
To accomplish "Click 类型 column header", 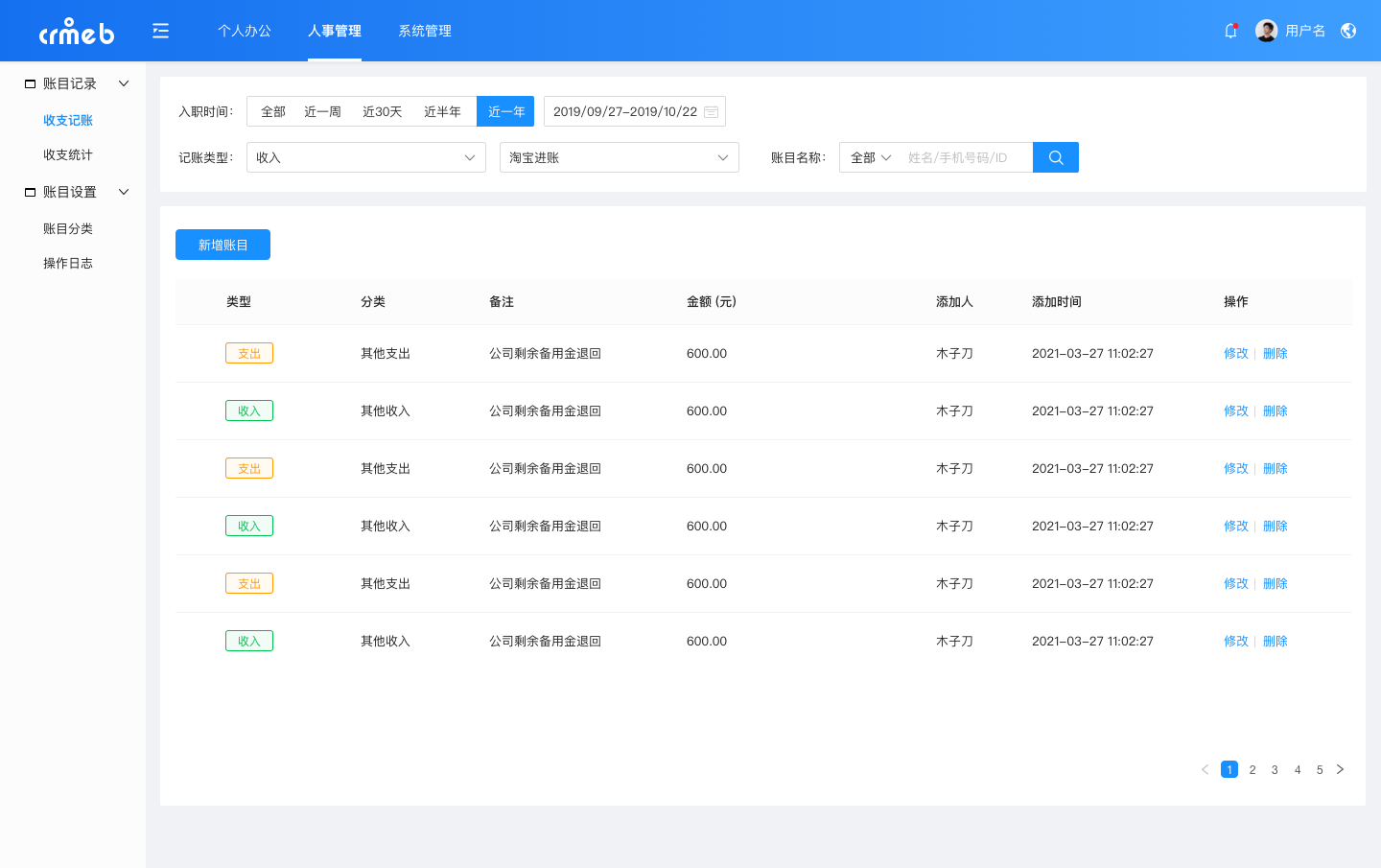I will [239, 301].
